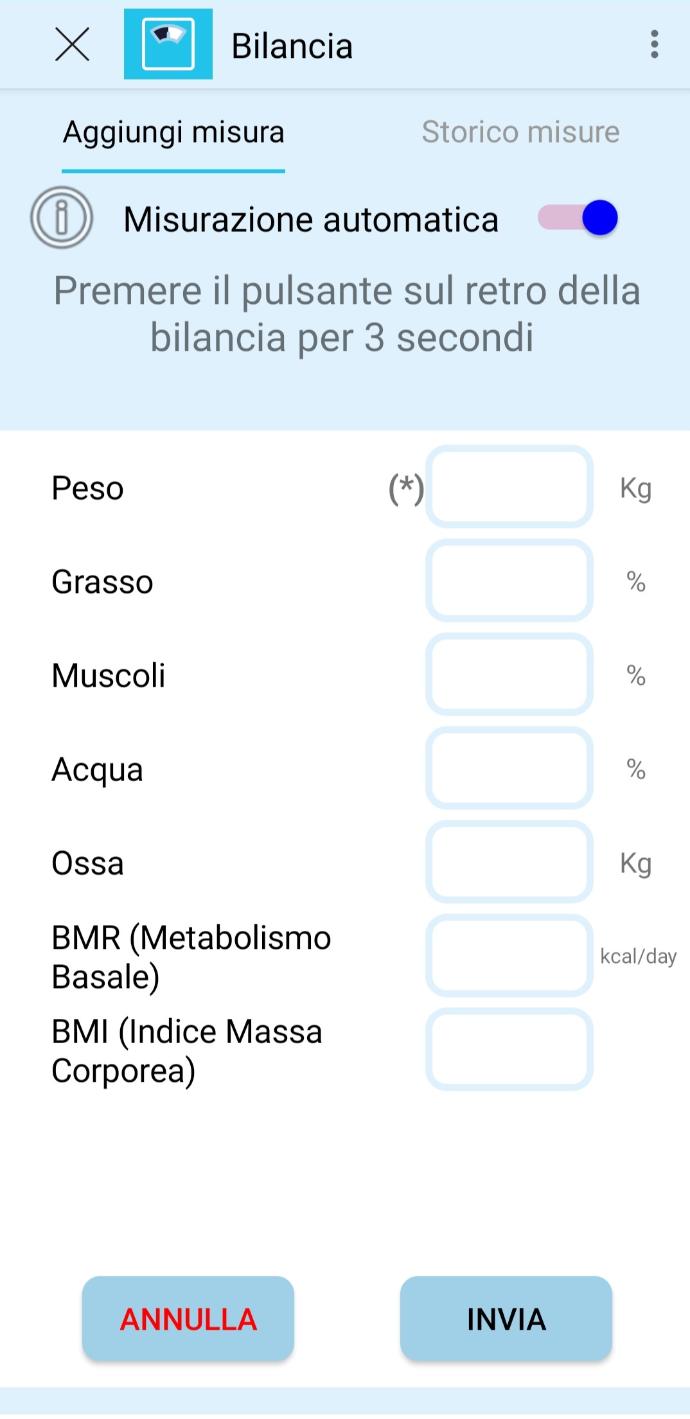
Task: Tap the Peso required asterisk marker
Action: click(406, 489)
